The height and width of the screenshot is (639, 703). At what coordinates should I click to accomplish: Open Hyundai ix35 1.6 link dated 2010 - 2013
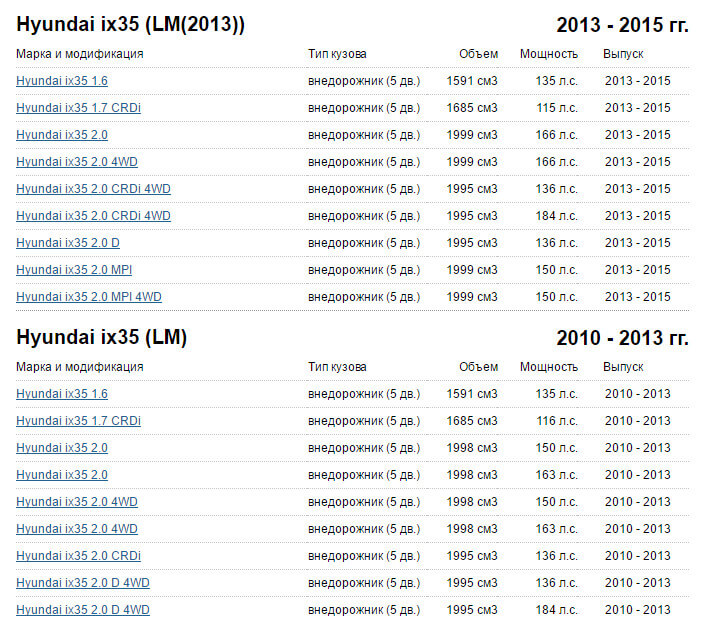coord(62,394)
